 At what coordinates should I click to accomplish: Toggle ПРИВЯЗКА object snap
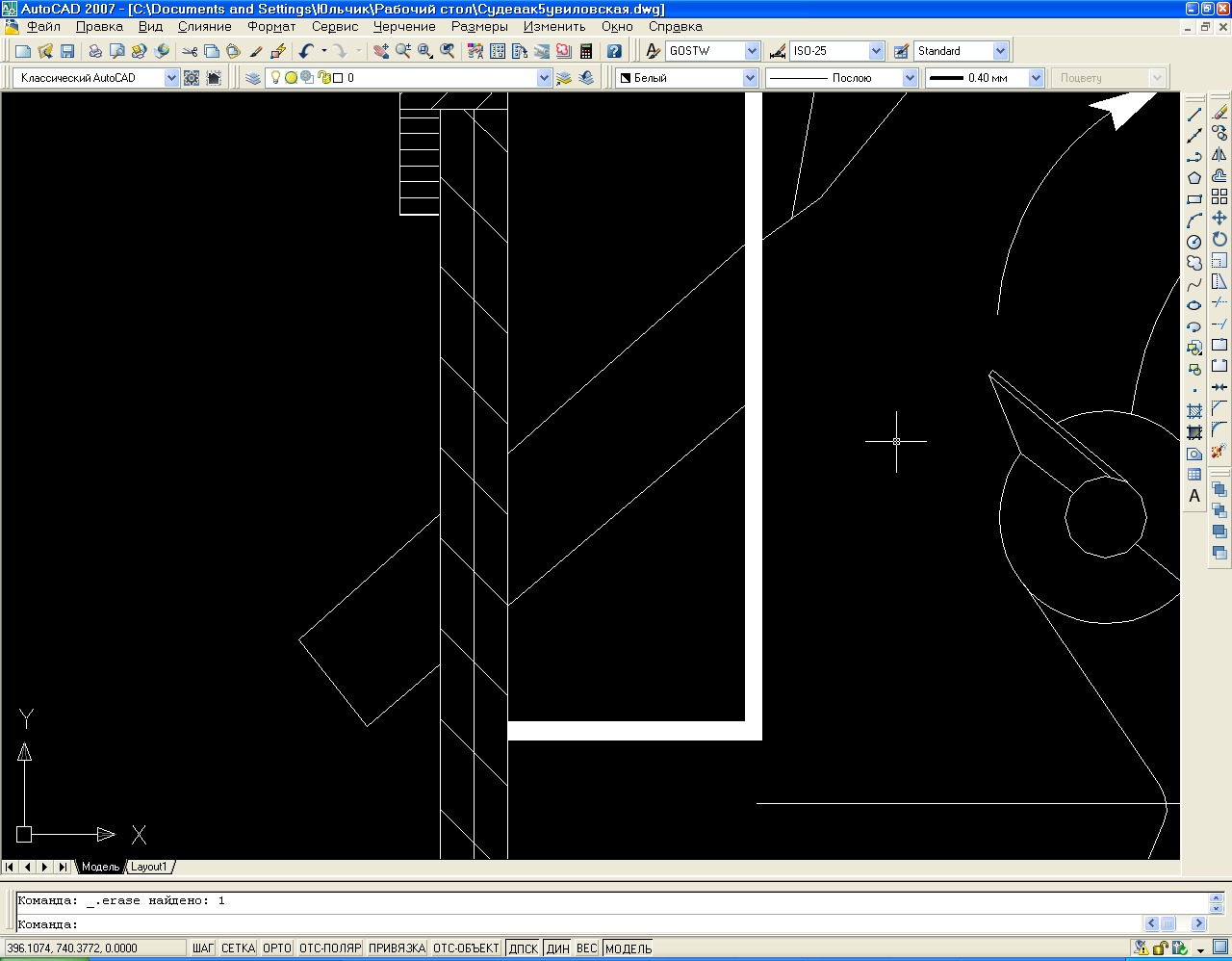pyautogui.click(x=397, y=948)
